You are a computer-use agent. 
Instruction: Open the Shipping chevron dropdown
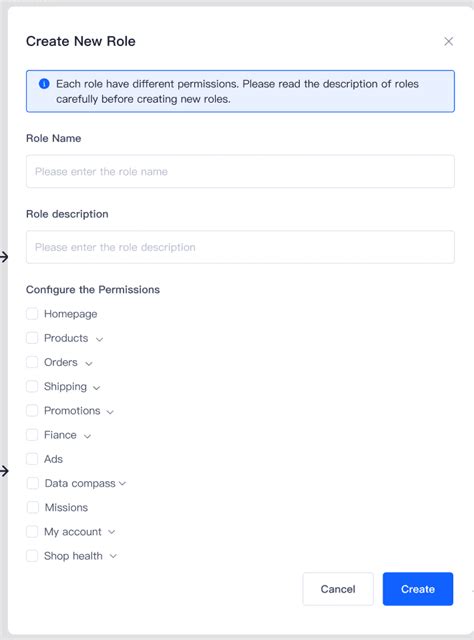coord(96,388)
